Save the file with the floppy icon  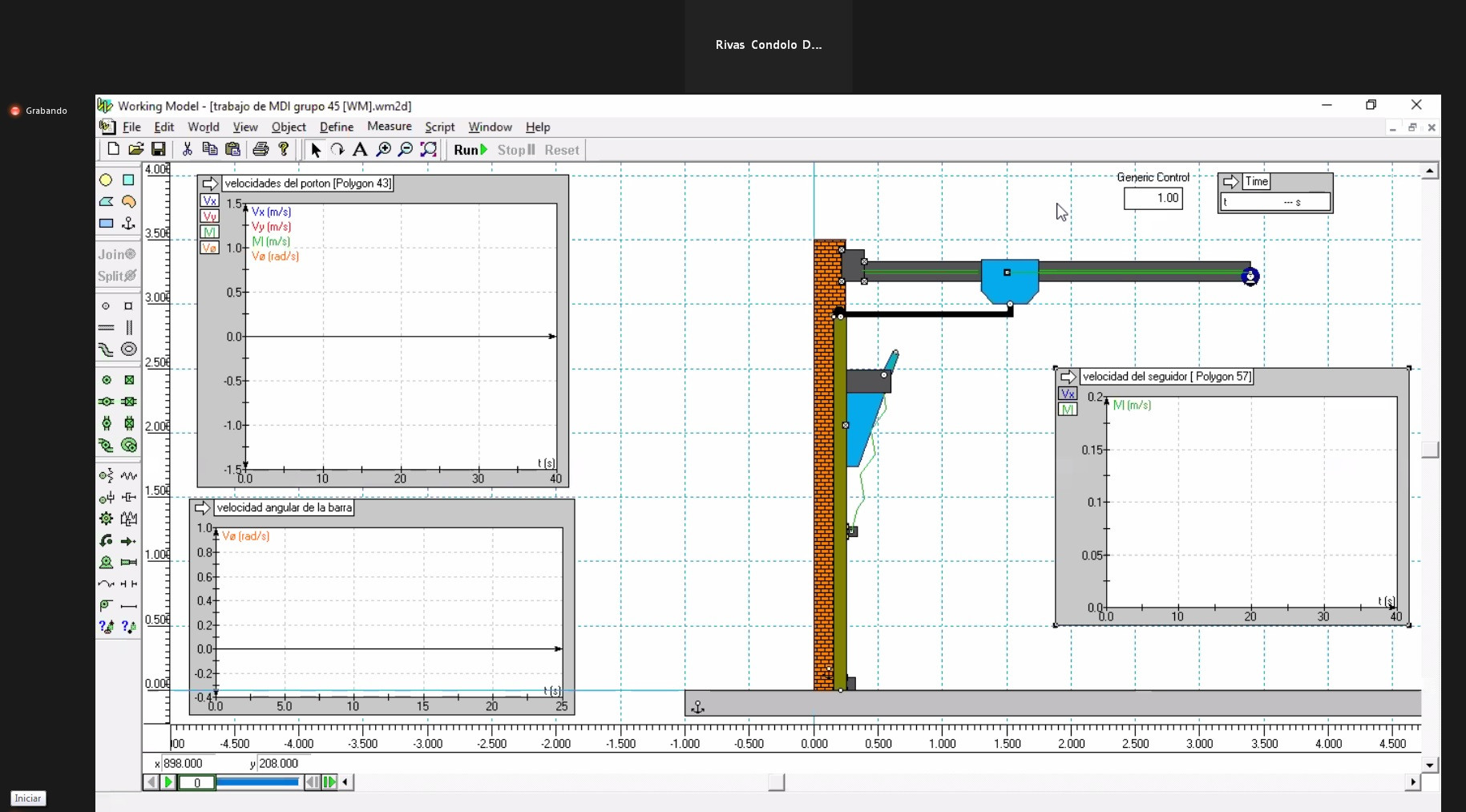point(159,150)
